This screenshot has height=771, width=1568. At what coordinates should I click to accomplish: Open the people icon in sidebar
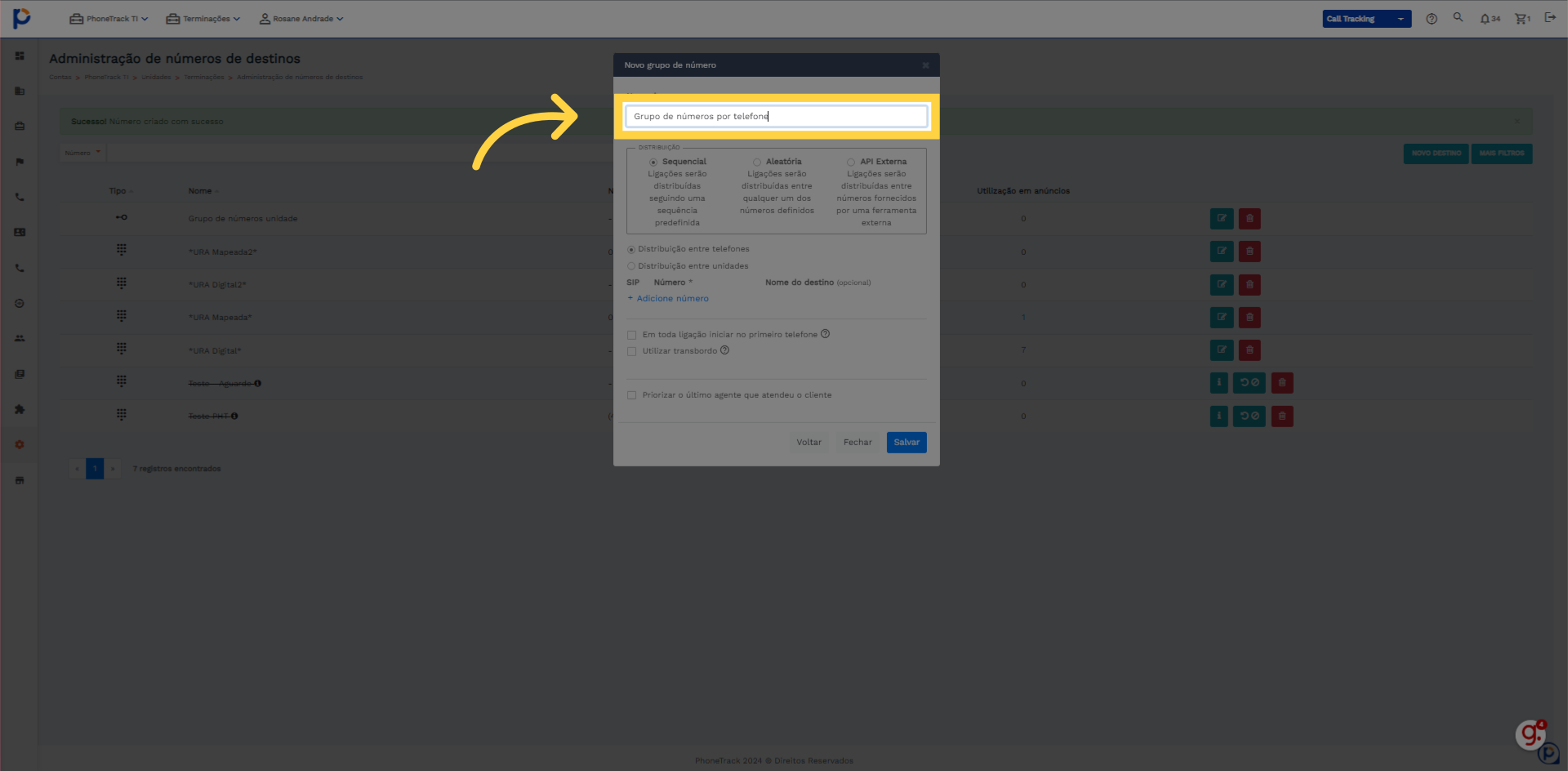tap(20, 338)
